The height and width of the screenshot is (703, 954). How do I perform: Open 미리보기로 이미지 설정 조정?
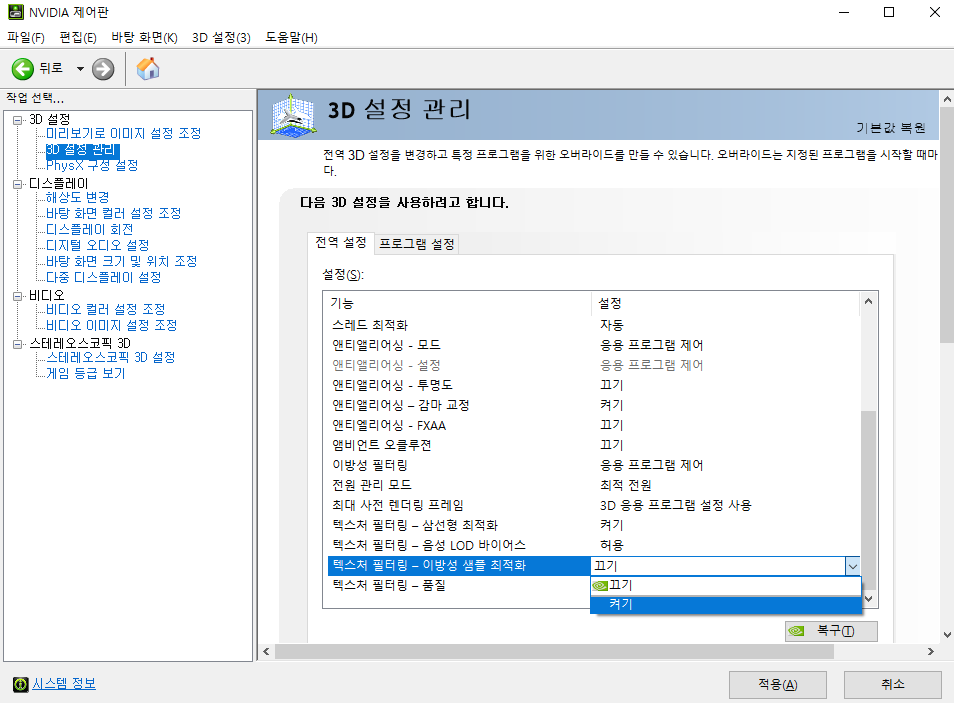124,133
